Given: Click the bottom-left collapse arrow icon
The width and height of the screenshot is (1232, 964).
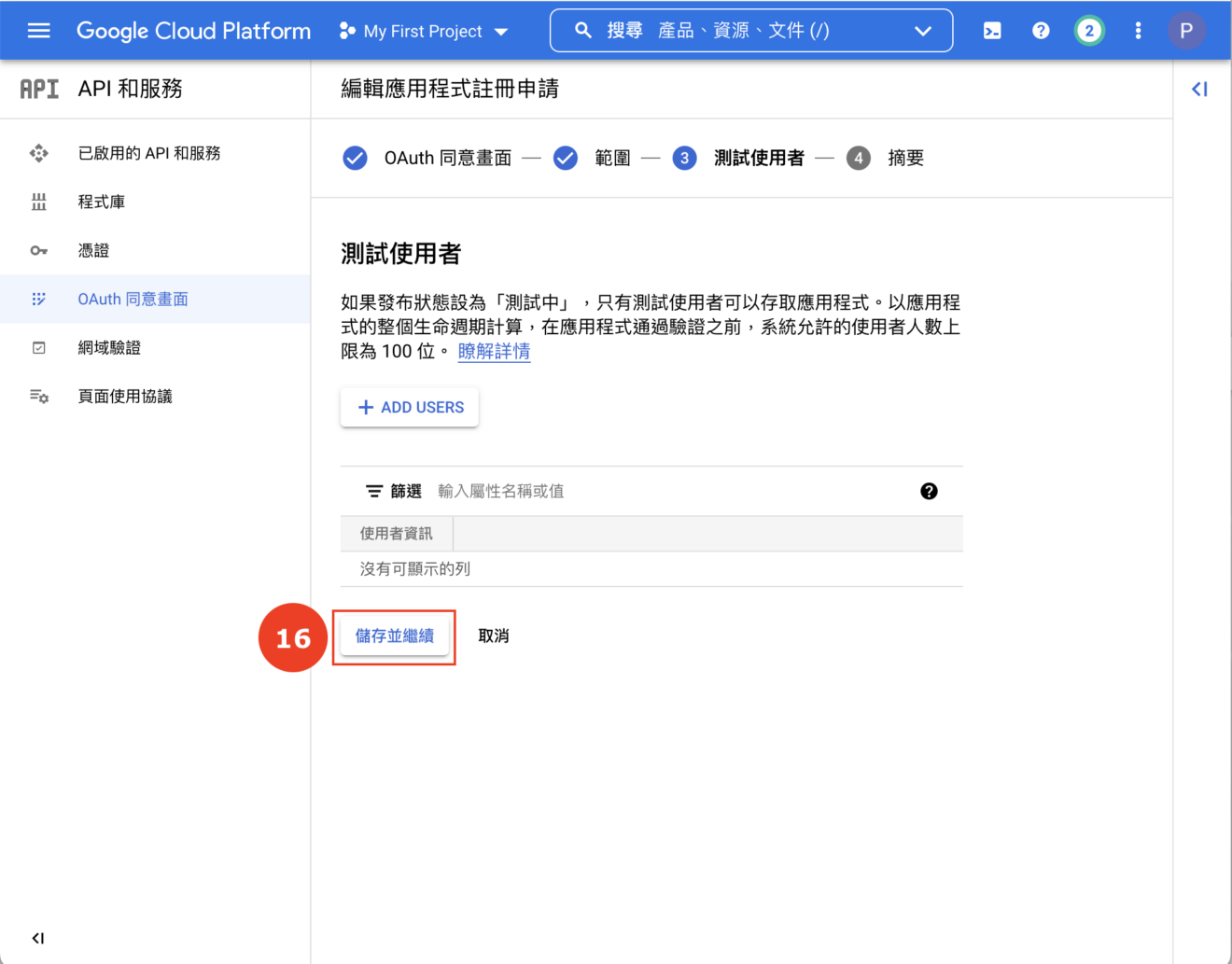Looking at the screenshot, I should point(37,938).
